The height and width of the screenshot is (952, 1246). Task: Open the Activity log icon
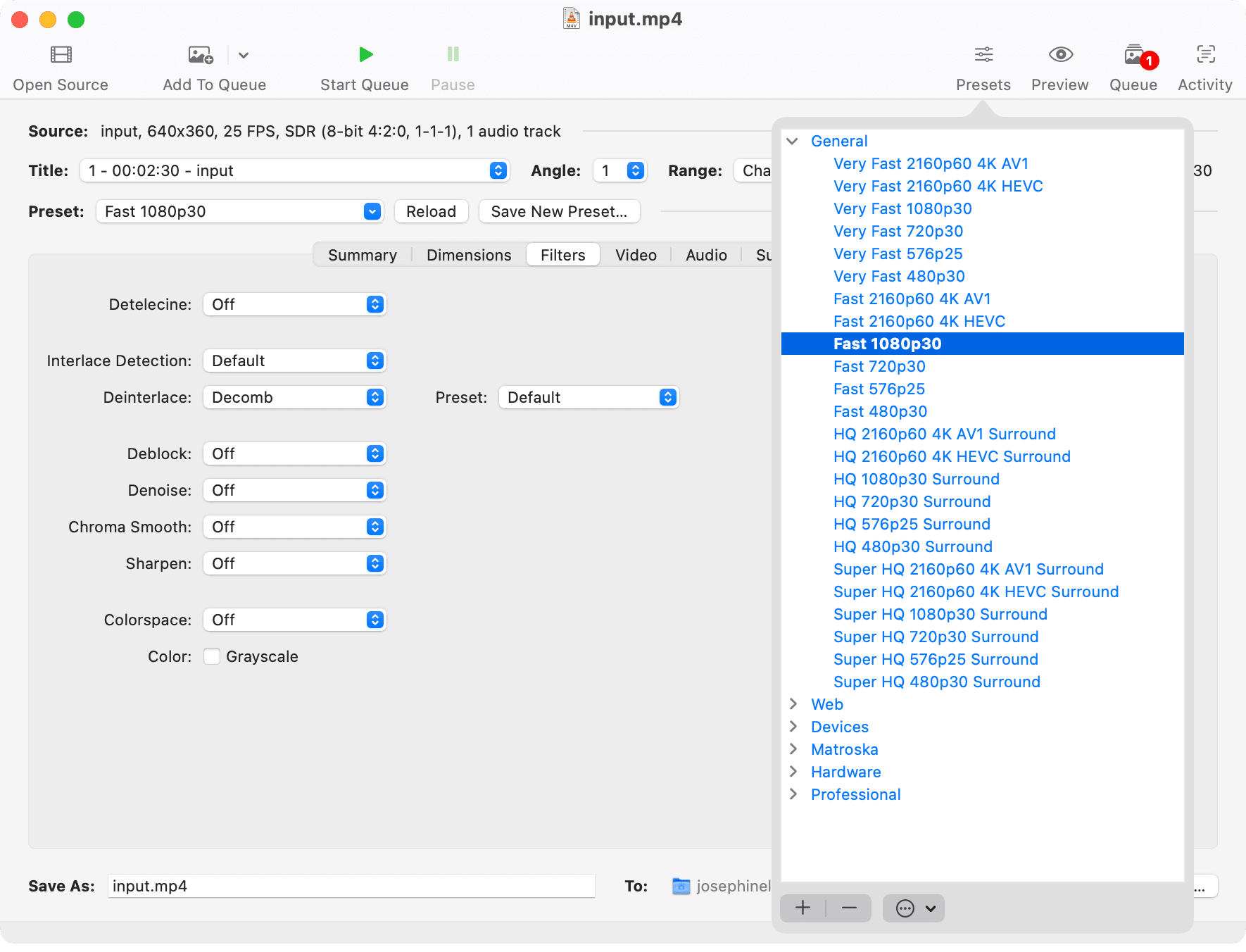(x=1205, y=55)
